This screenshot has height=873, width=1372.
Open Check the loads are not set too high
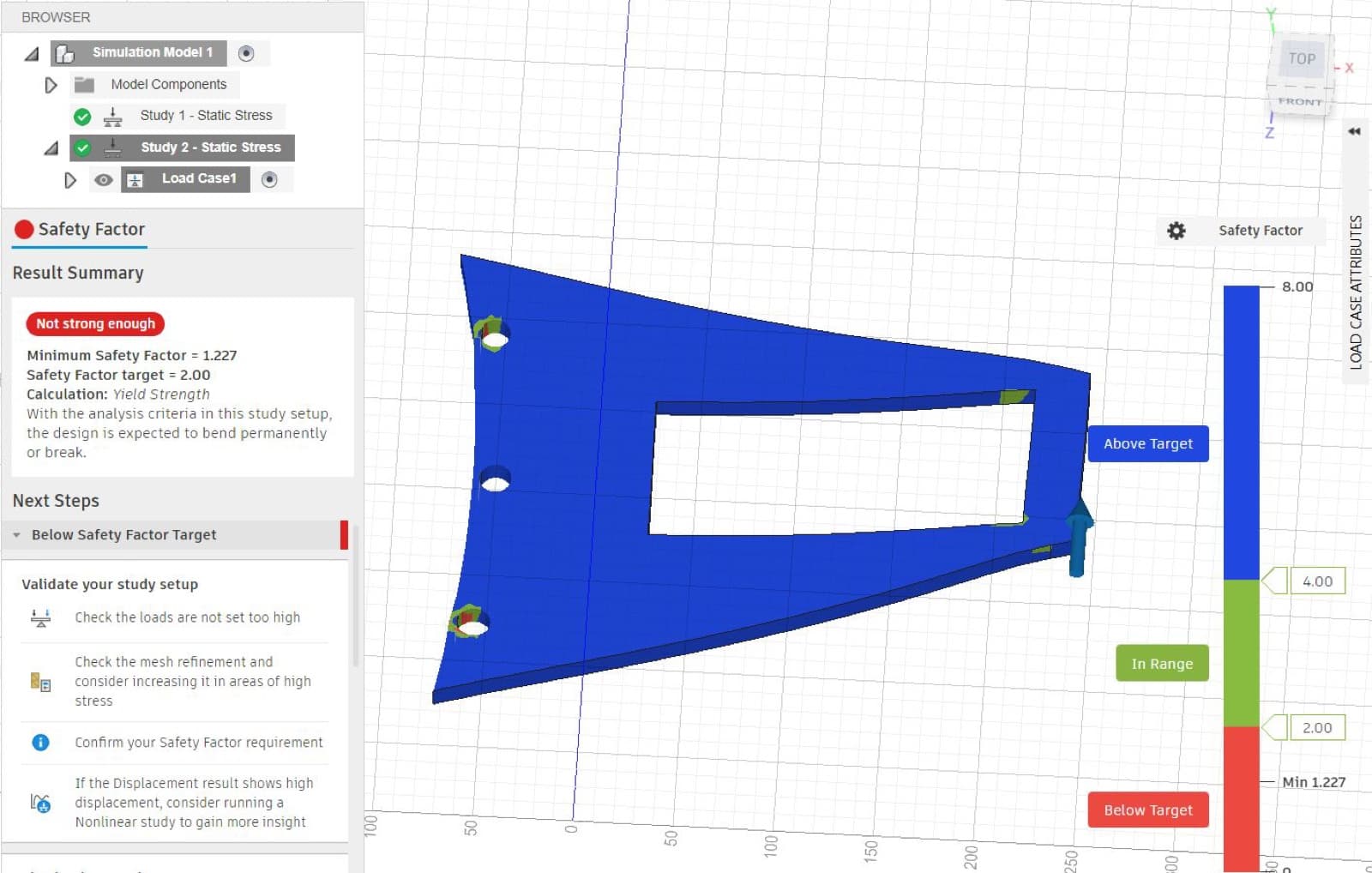tap(187, 617)
